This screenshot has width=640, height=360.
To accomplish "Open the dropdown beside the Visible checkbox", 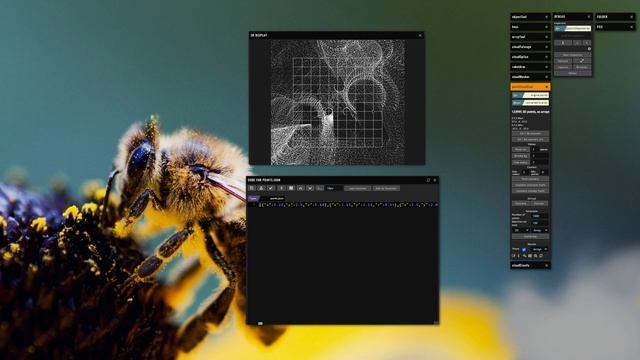I will 540,249.
